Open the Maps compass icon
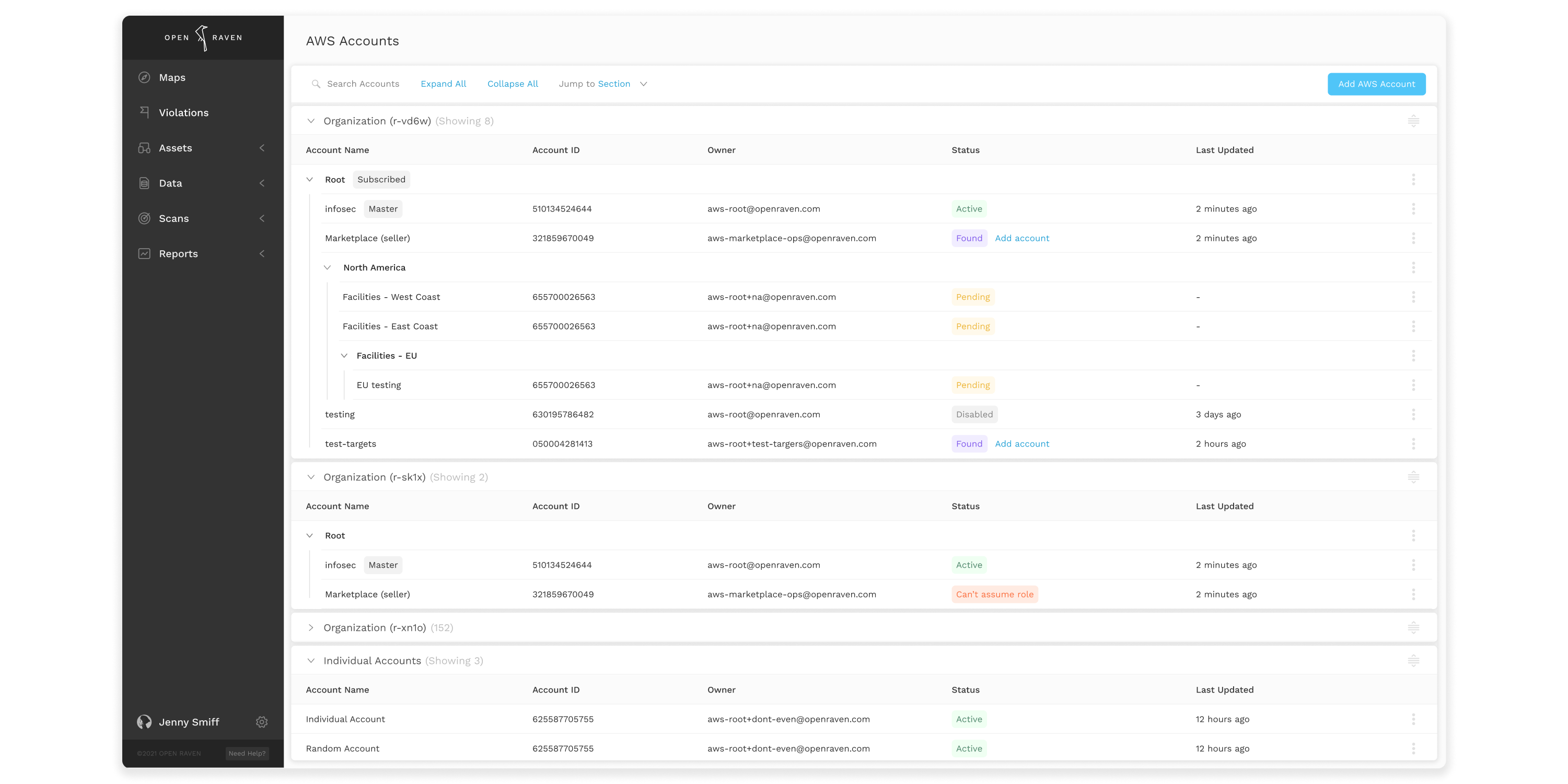1568x784 pixels. click(x=144, y=77)
